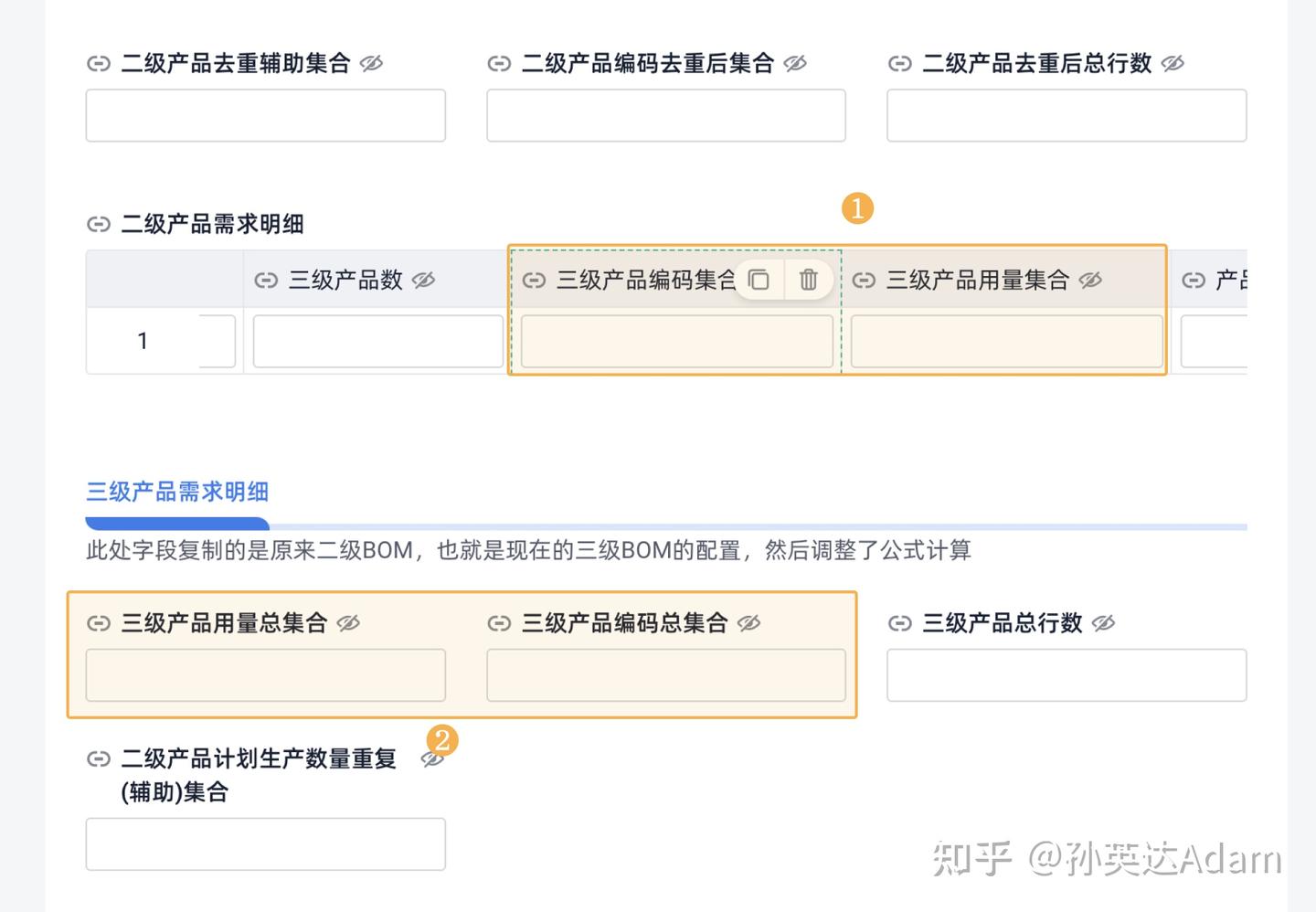Select the link icon beside 二级产品编码去重后集合
The width and height of the screenshot is (1316, 912).
pyautogui.click(x=501, y=63)
